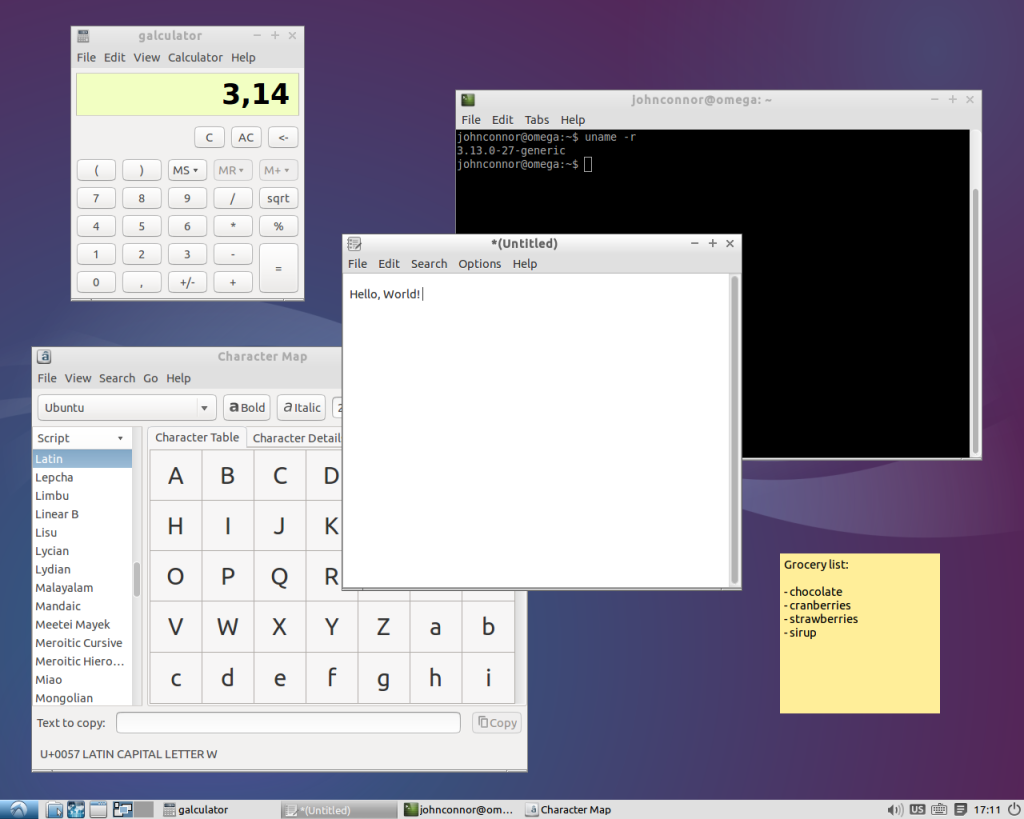The width and height of the screenshot is (1024, 819).
Task: Click the US keyboard layout indicator
Action: pyautogui.click(x=918, y=809)
